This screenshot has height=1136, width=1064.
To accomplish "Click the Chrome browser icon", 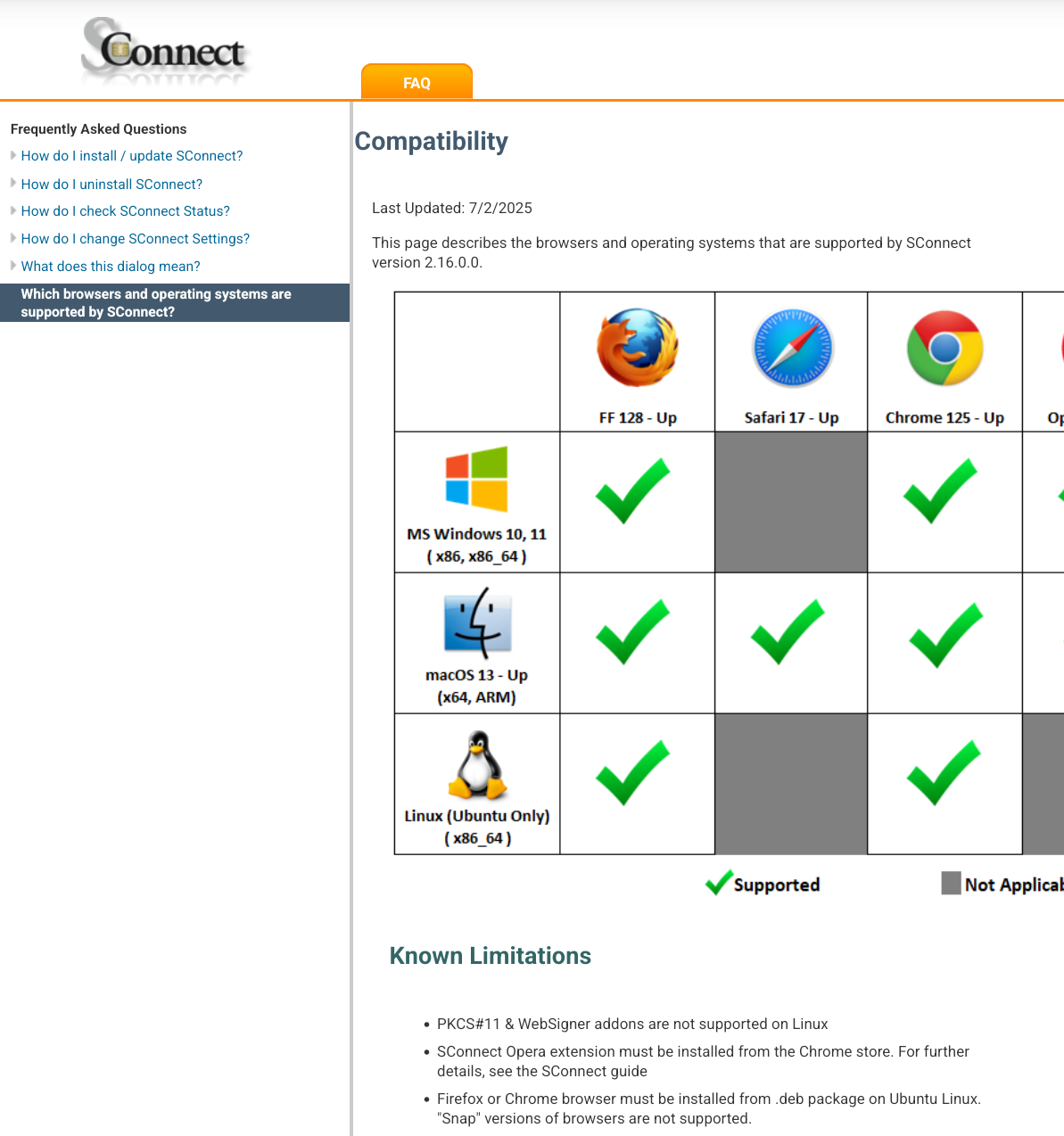I will [x=944, y=348].
